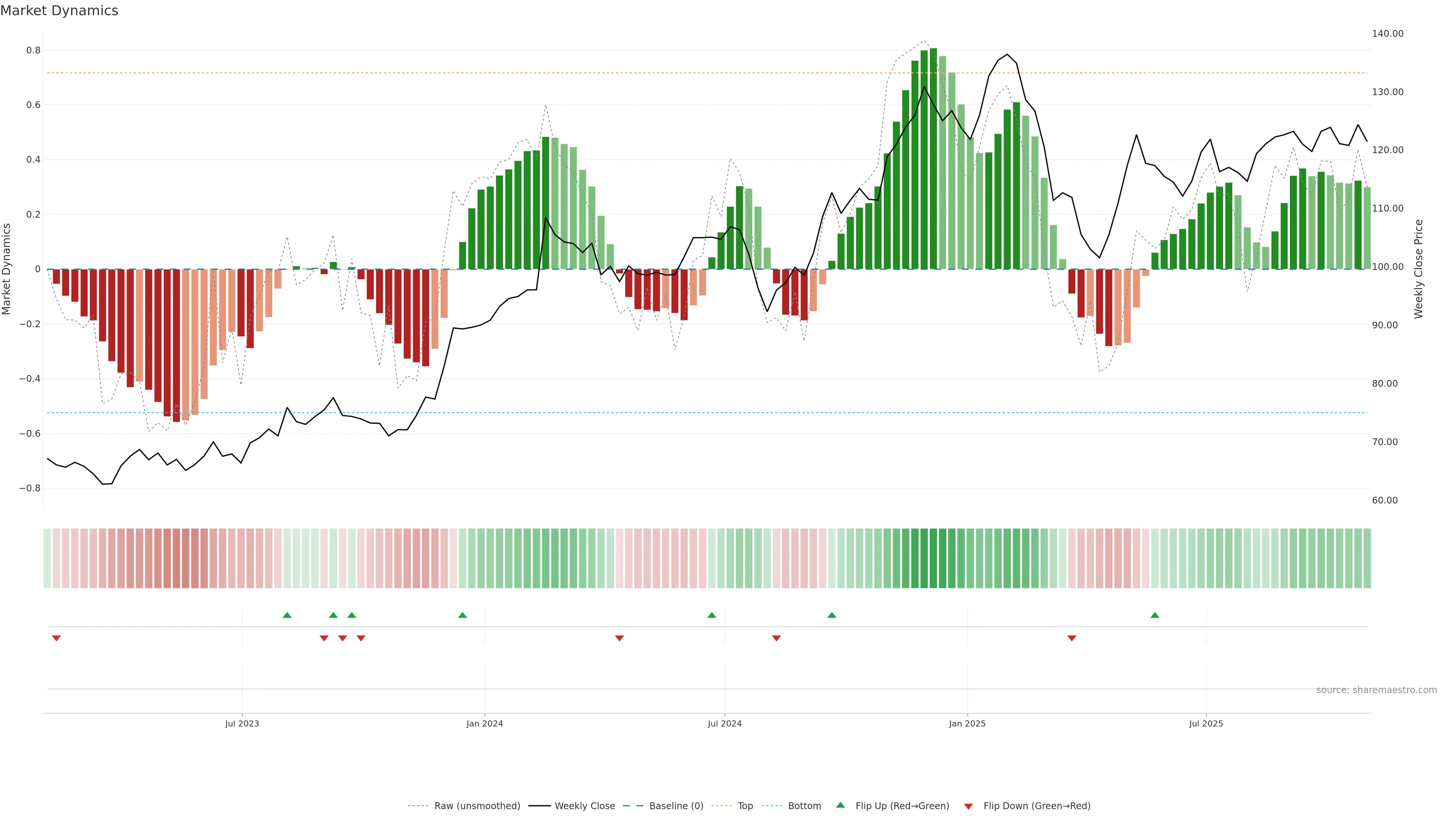
Task: Toggle the Weekly Close legend series
Action: coord(584,806)
